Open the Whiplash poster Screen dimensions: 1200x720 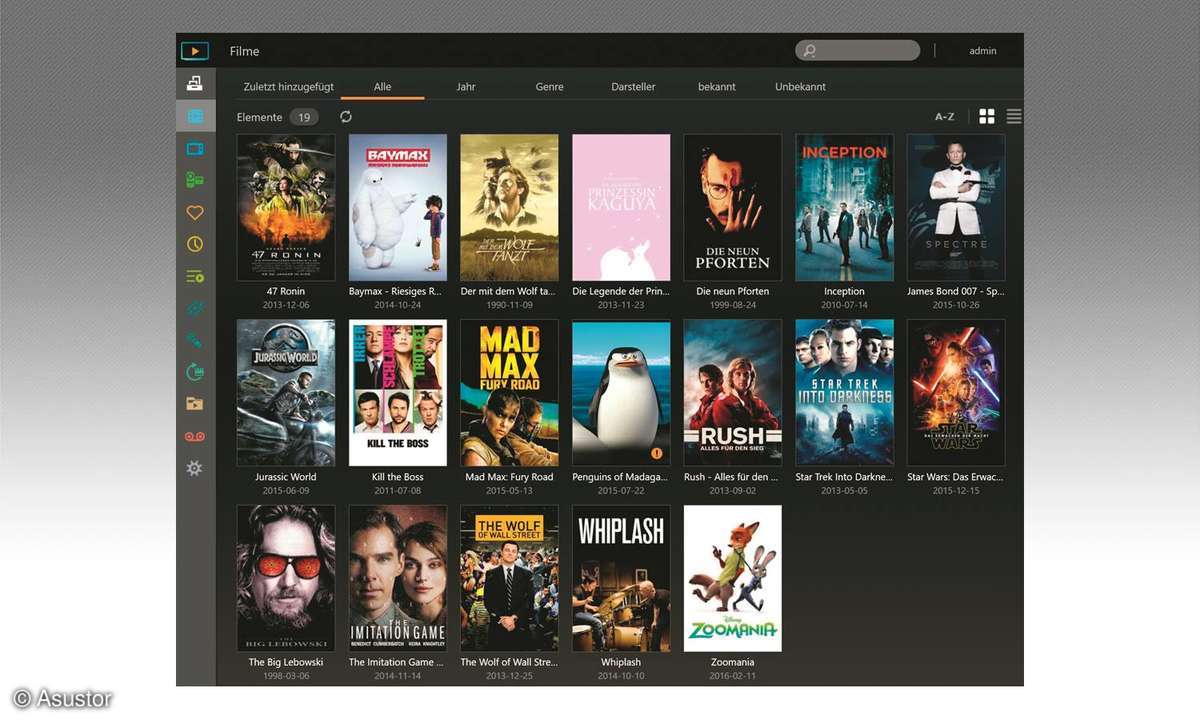(x=621, y=578)
